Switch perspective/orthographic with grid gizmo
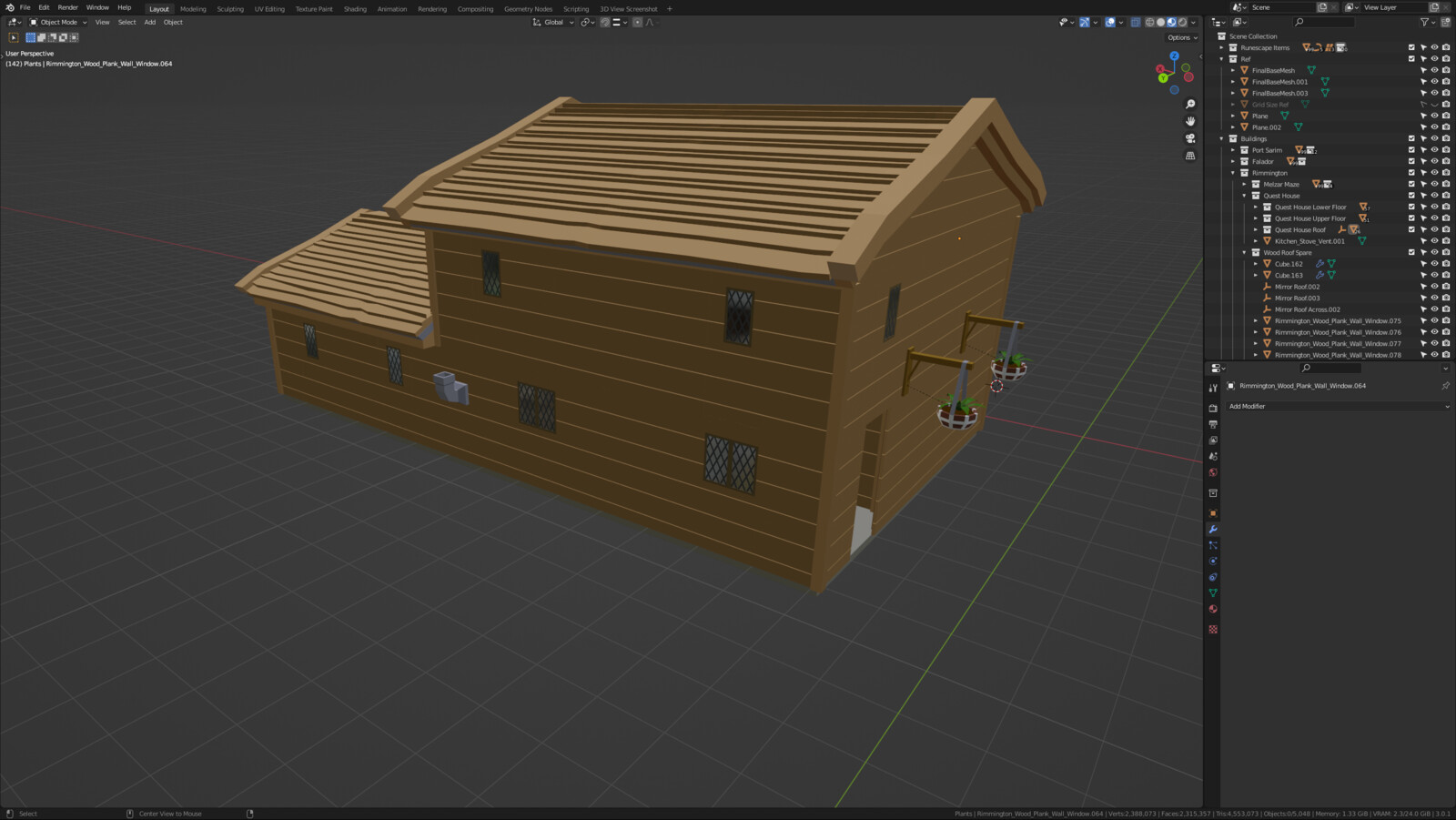The image size is (1456, 820). [1190, 156]
